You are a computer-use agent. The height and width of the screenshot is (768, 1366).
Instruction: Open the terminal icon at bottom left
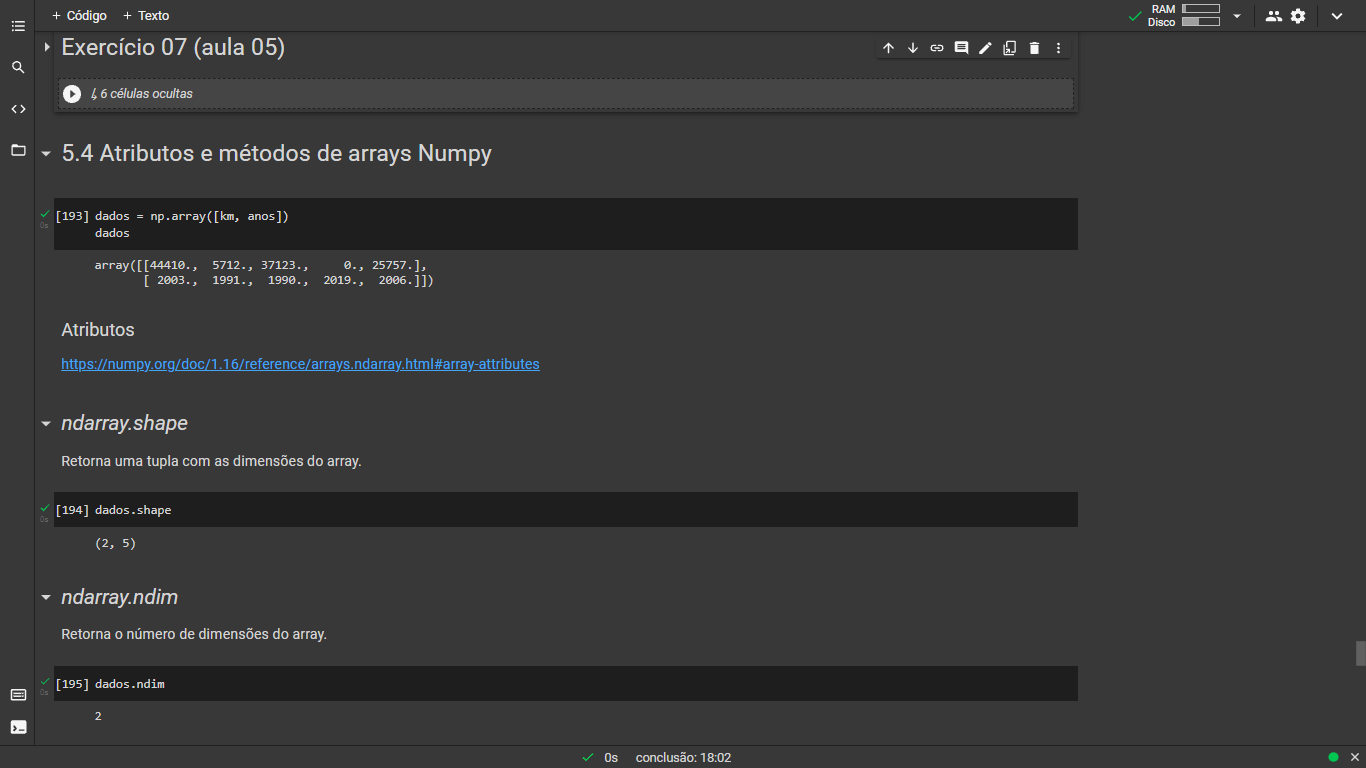pos(18,727)
